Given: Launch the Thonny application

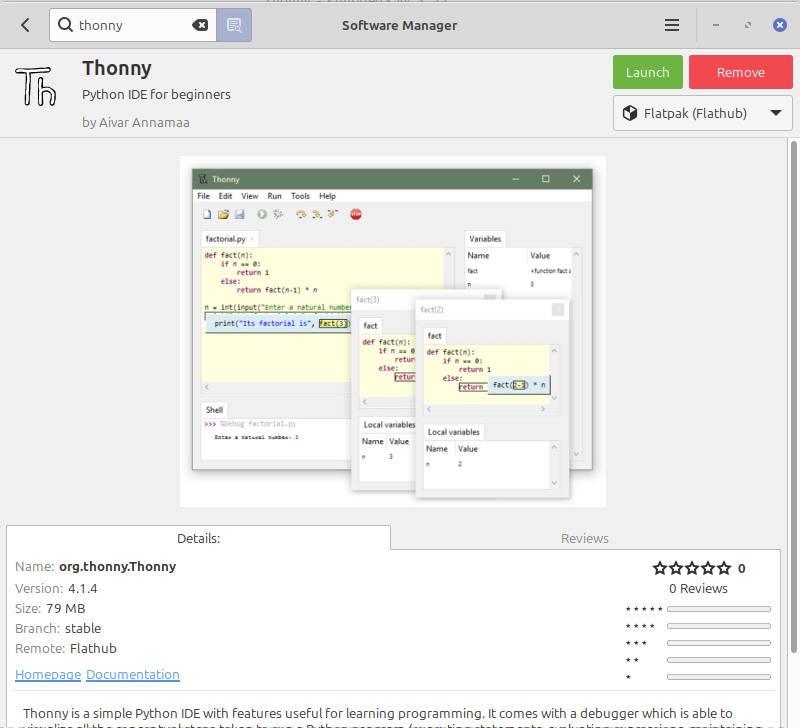Looking at the screenshot, I should (647, 72).
